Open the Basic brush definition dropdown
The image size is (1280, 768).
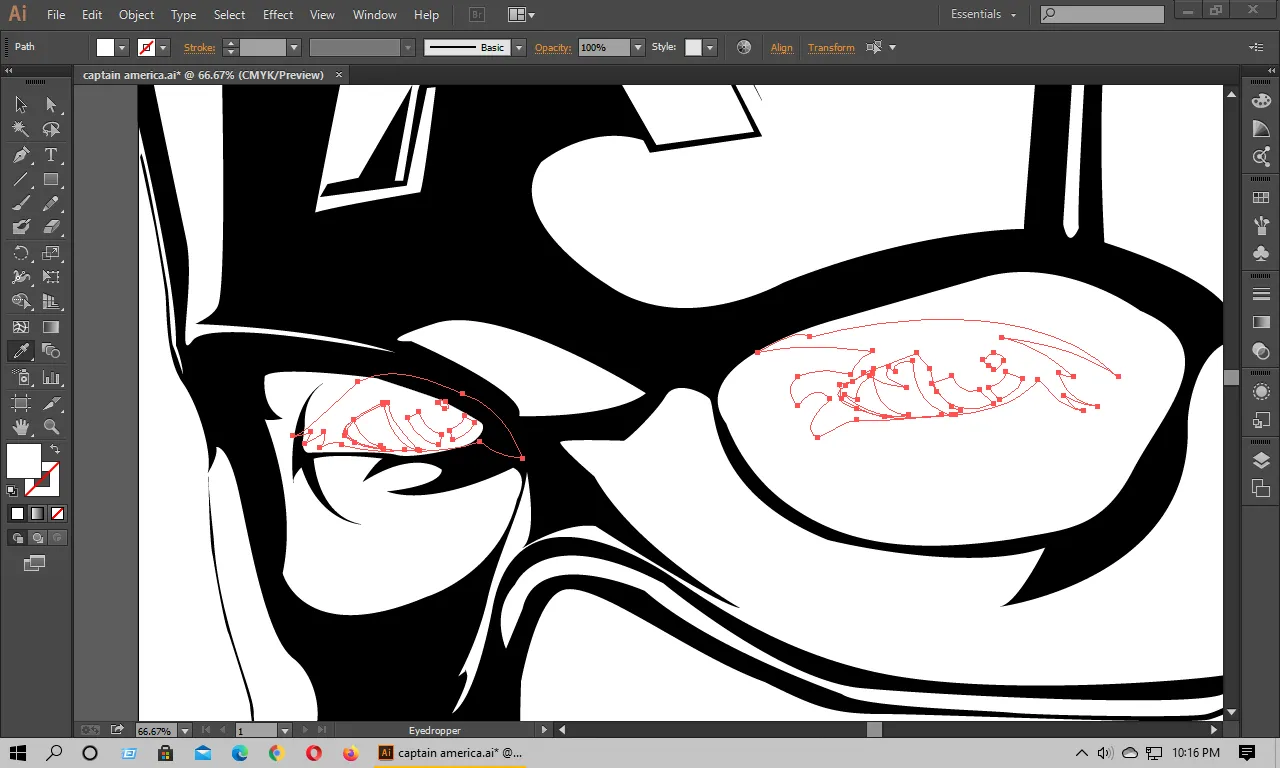click(518, 47)
